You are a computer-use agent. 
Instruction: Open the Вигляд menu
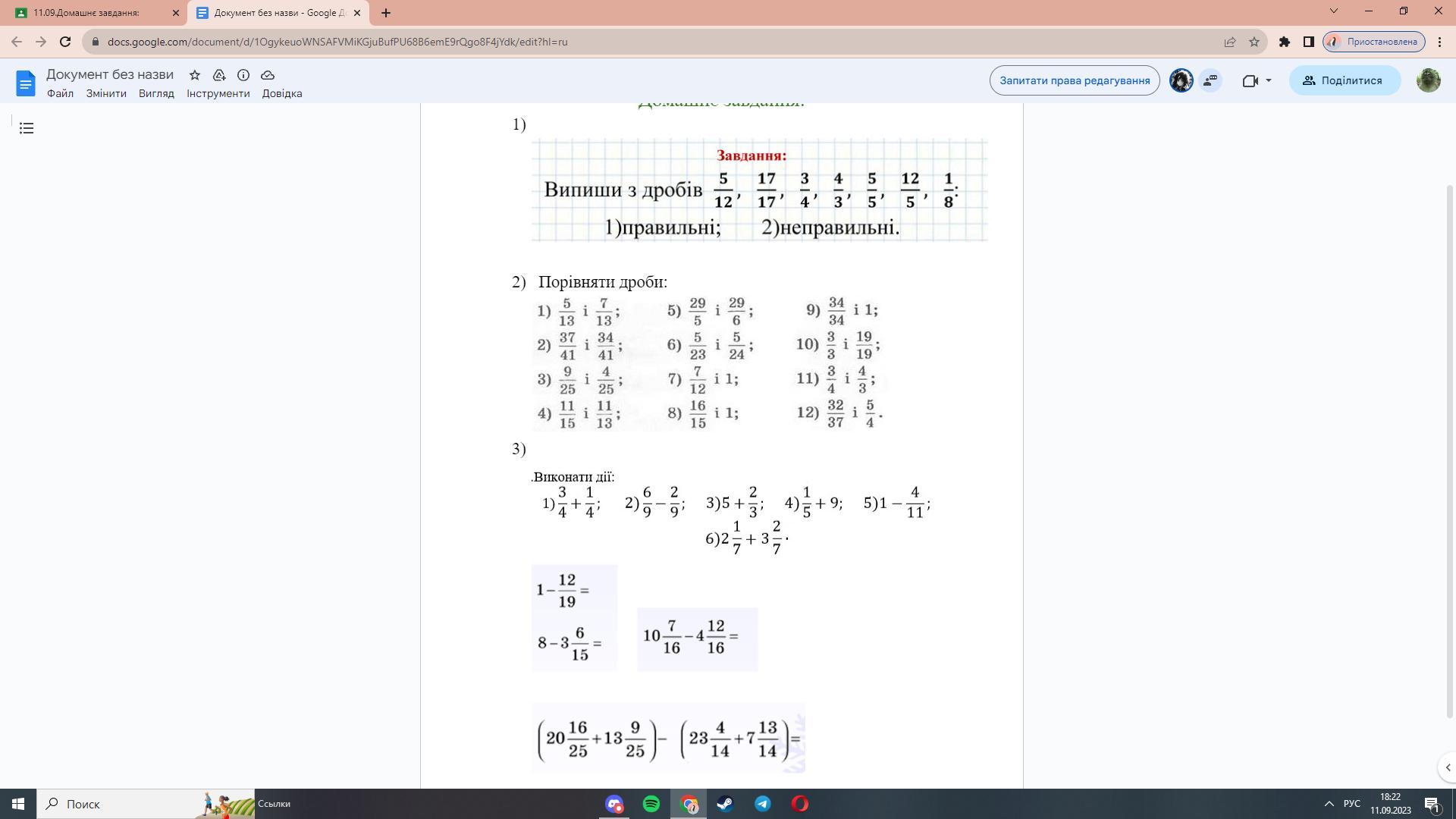[156, 93]
